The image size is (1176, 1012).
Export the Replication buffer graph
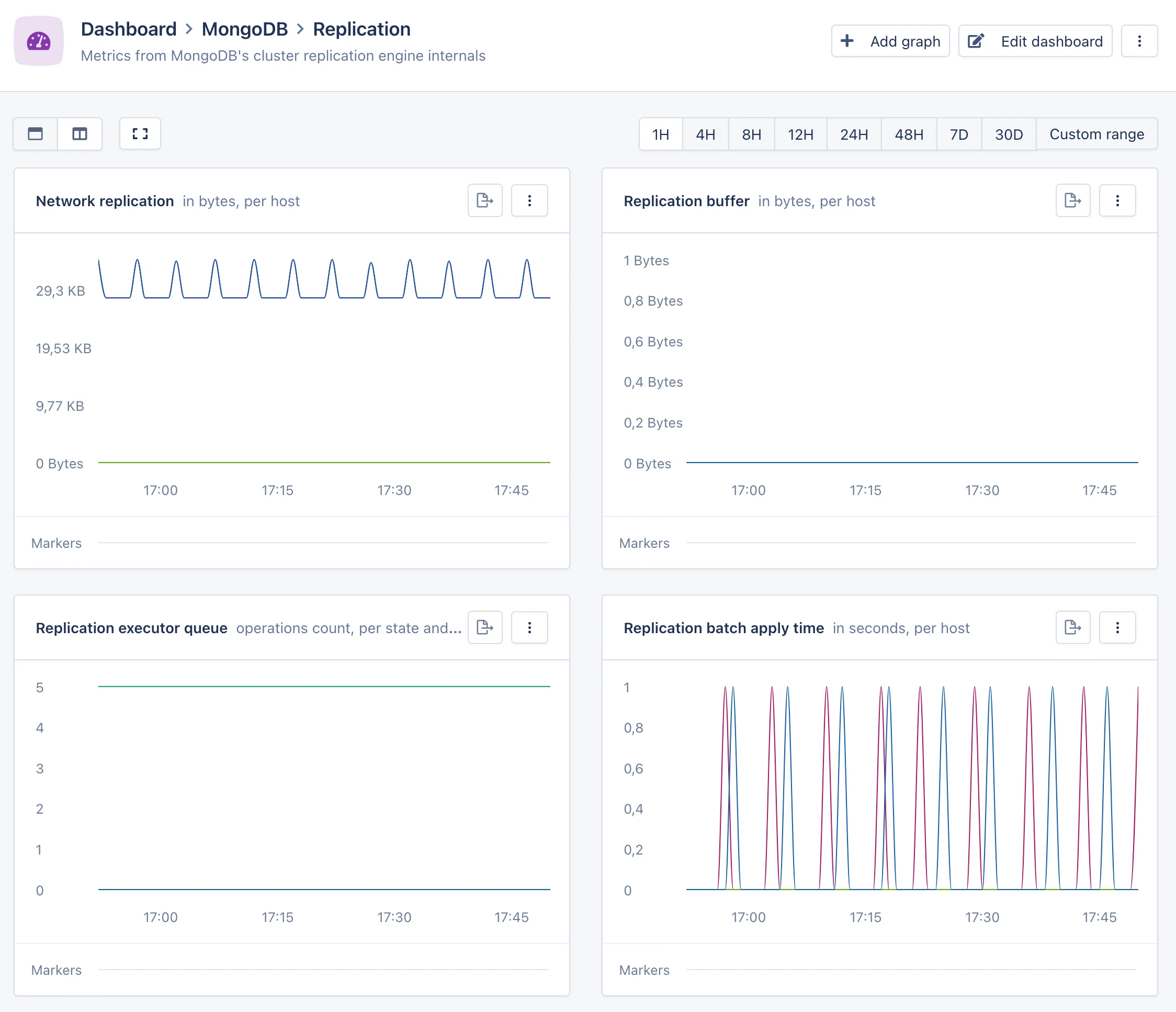point(1073,200)
